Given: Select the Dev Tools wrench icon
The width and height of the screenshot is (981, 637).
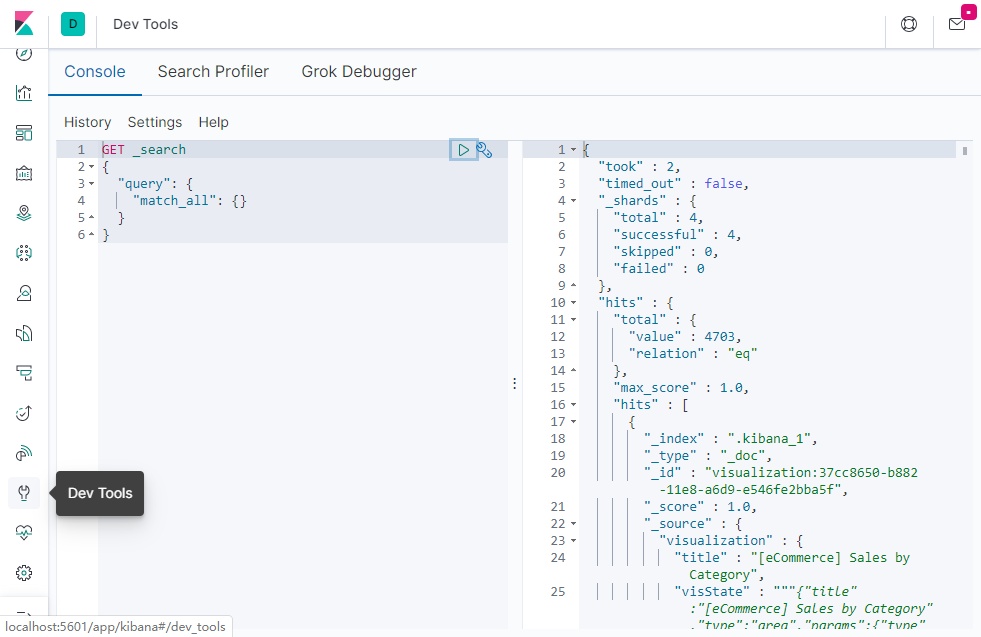Looking at the screenshot, I should click(24, 493).
